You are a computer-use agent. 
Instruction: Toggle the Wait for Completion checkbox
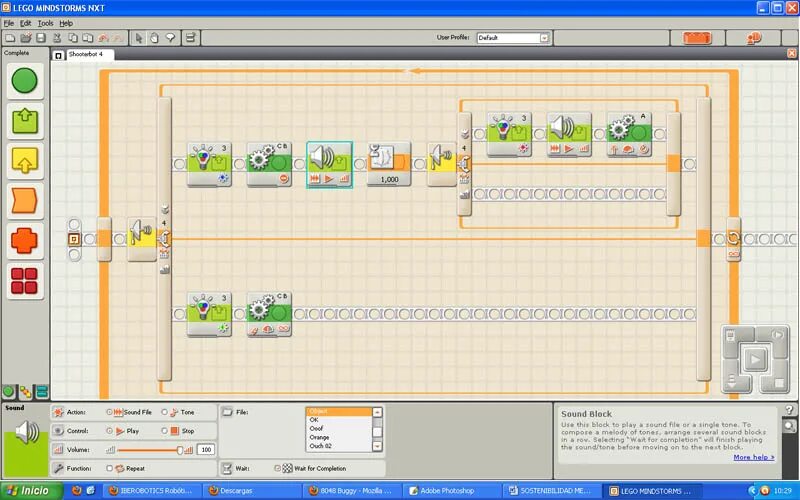pos(278,468)
